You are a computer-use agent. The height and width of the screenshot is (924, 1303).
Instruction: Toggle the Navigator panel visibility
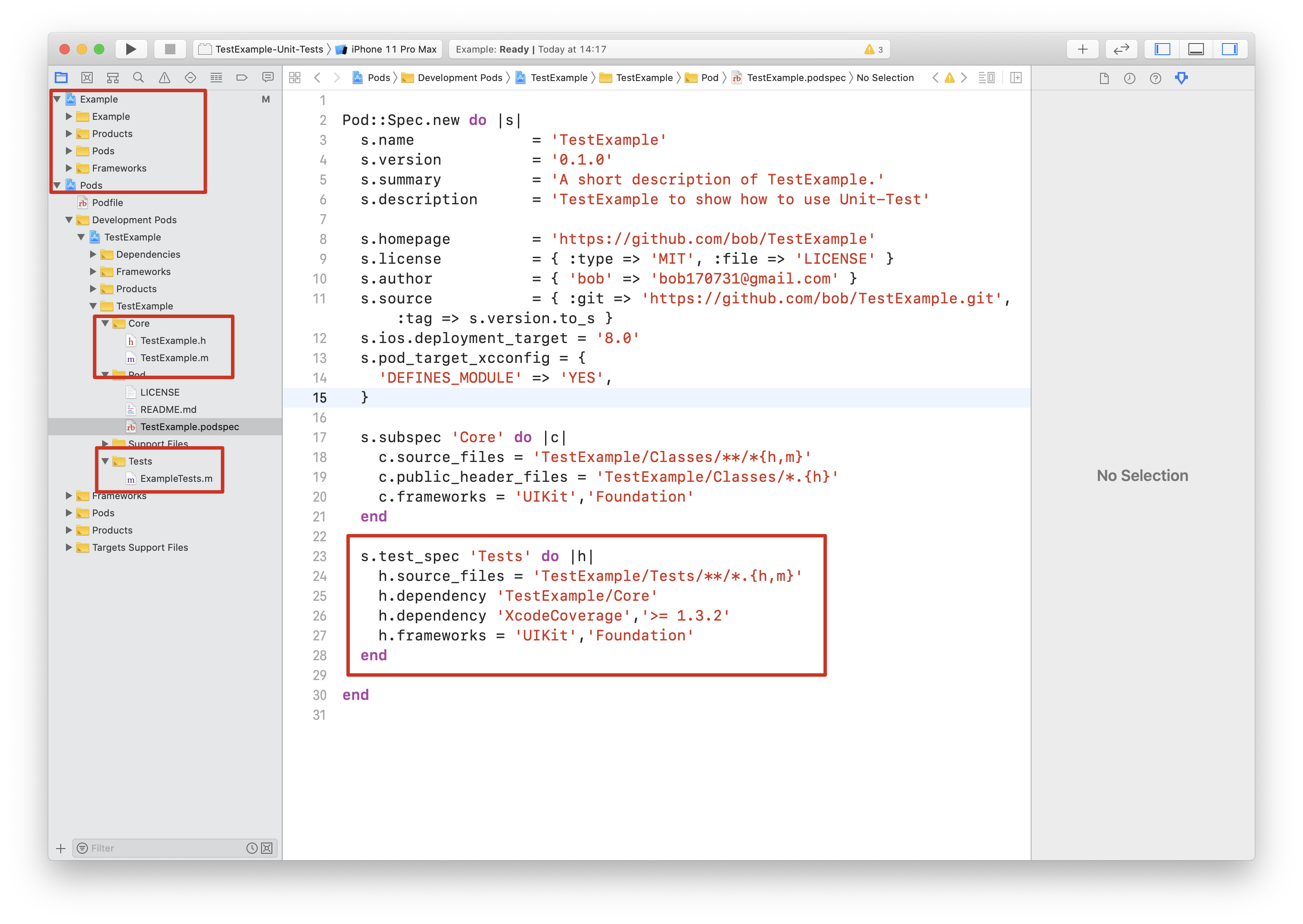(1162, 49)
